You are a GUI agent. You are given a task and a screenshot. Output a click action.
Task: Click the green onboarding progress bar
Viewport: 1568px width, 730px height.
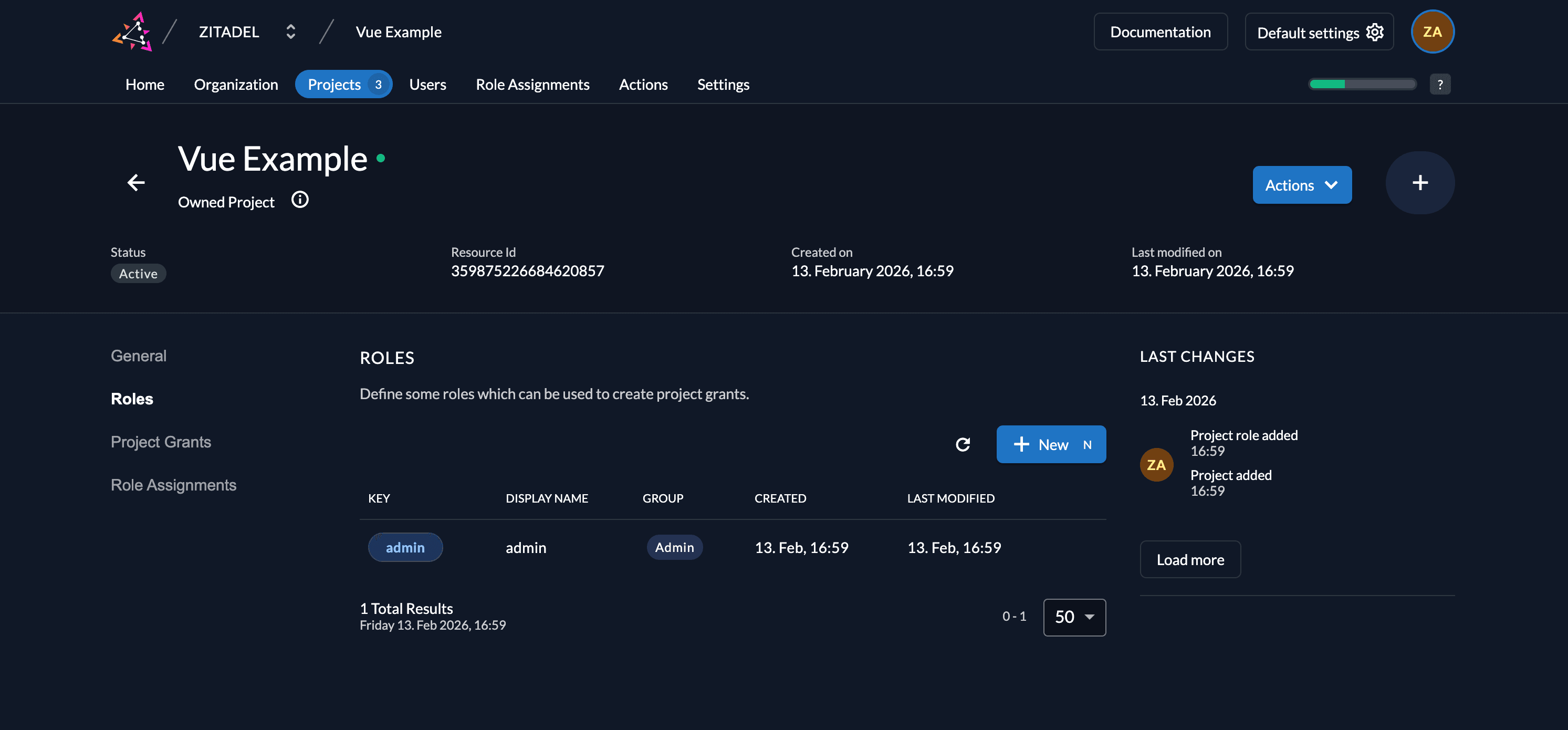point(1362,85)
